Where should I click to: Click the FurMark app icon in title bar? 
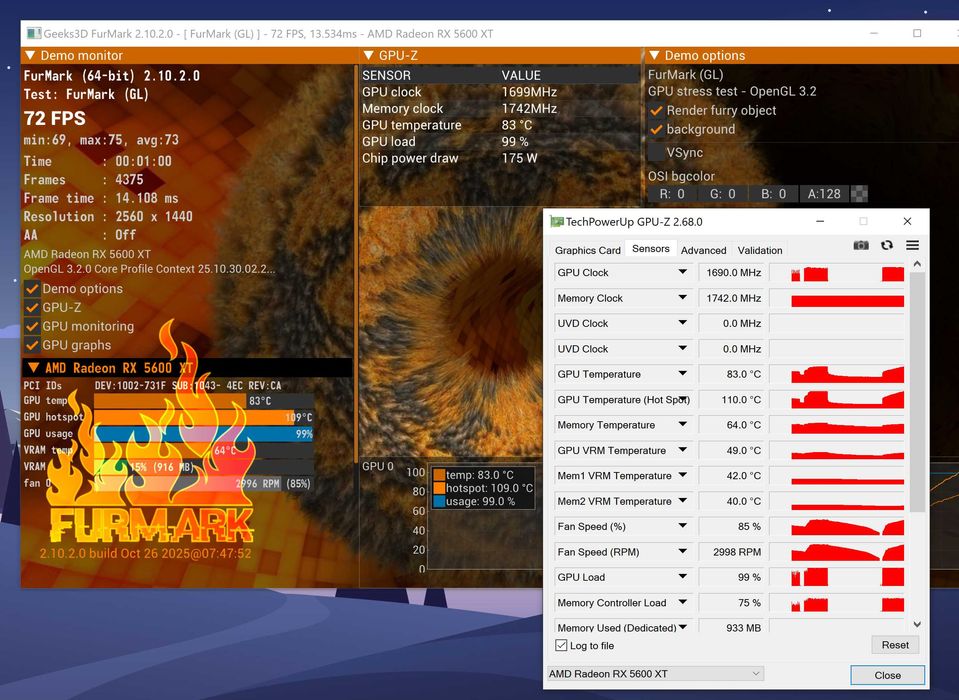[34, 34]
